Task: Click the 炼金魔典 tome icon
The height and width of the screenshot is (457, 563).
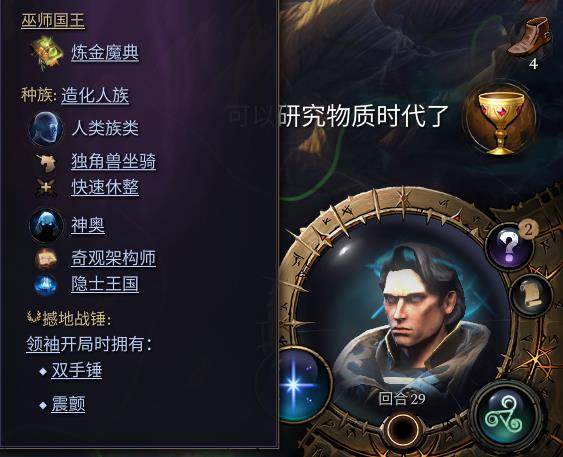Action: point(47,53)
